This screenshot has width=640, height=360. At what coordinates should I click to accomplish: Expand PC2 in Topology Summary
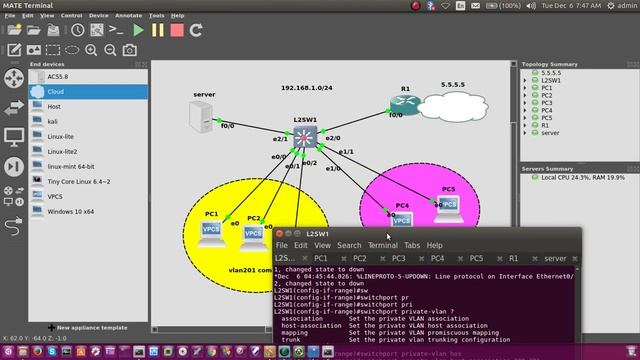coord(525,96)
